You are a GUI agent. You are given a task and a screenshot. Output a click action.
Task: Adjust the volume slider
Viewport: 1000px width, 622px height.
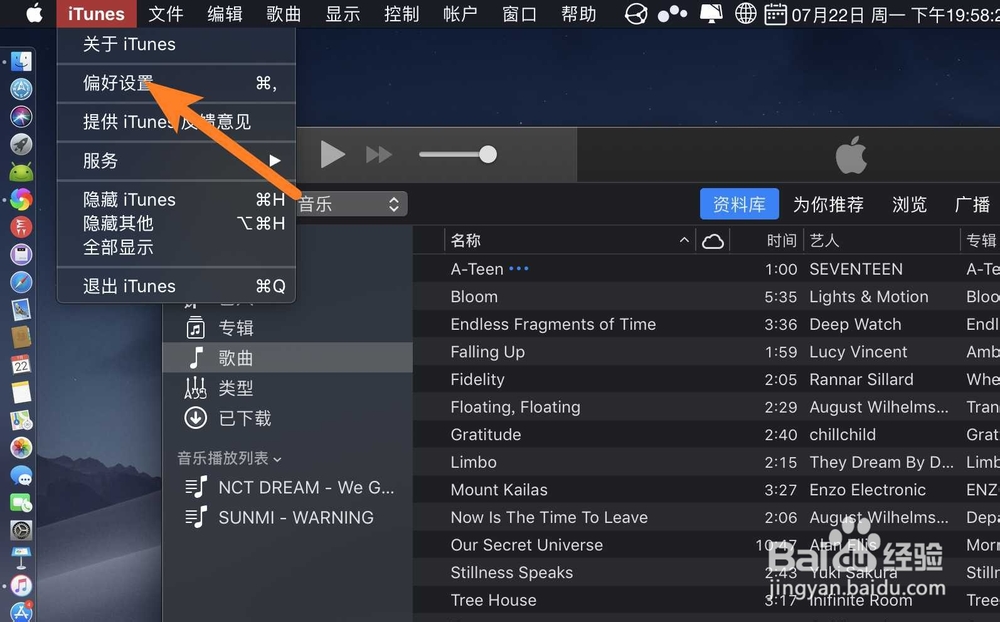tap(487, 154)
